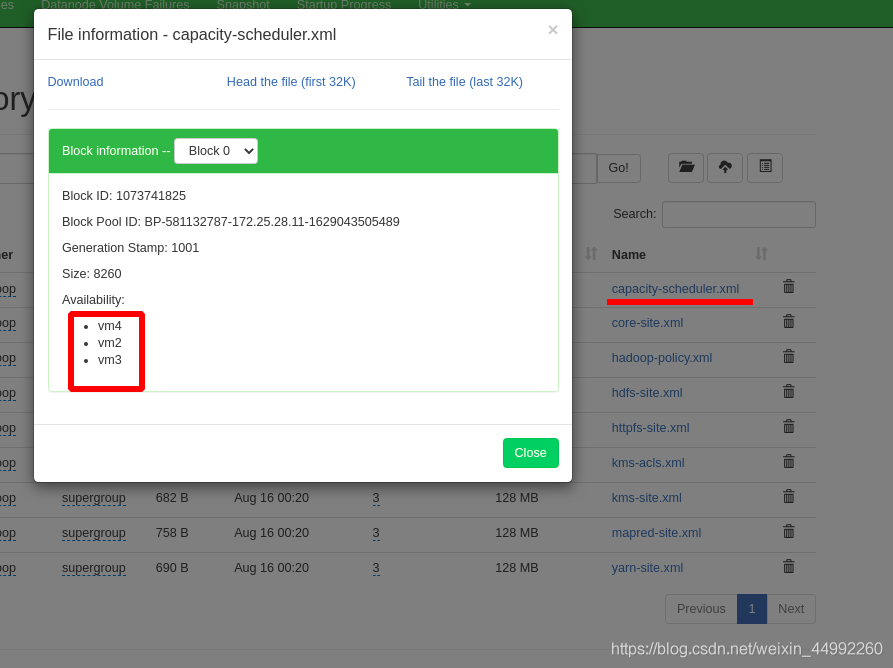Open yarn-site.xml file link

coord(648,568)
